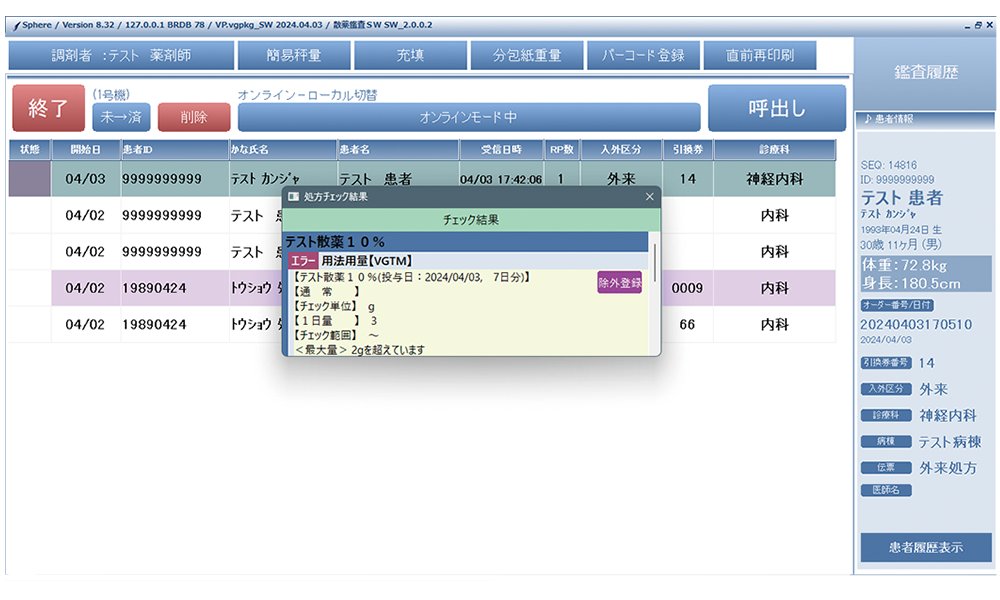1000x600 pixels.
Task: Close the 処方チェック結果 dialog
Action: (x=649, y=196)
